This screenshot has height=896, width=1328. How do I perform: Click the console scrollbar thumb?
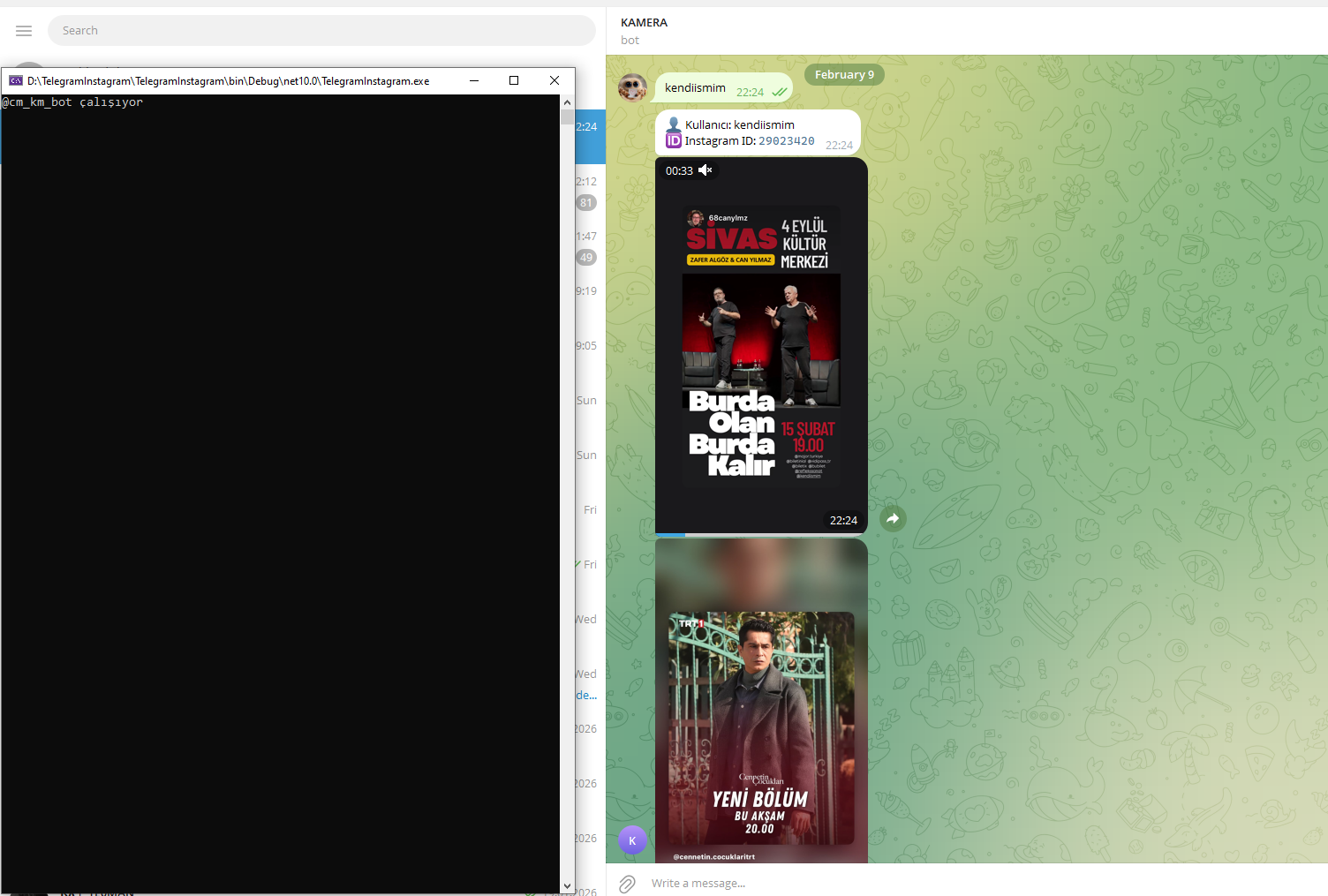(567, 117)
